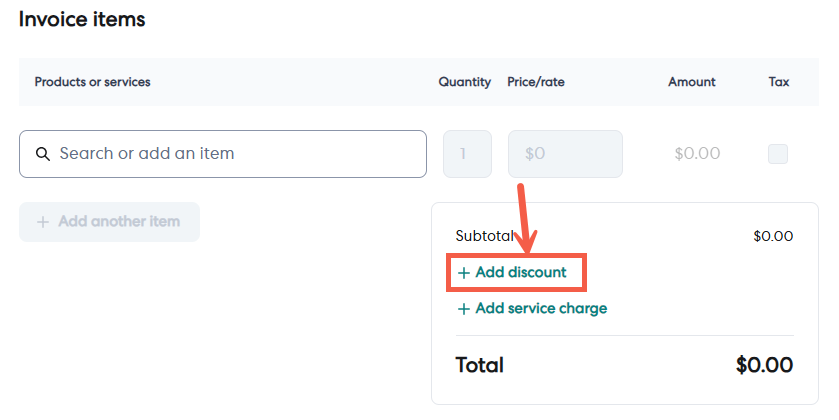
Task: Click the Subtotal value $0.00
Action: pyautogui.click(x=773, y=237)
